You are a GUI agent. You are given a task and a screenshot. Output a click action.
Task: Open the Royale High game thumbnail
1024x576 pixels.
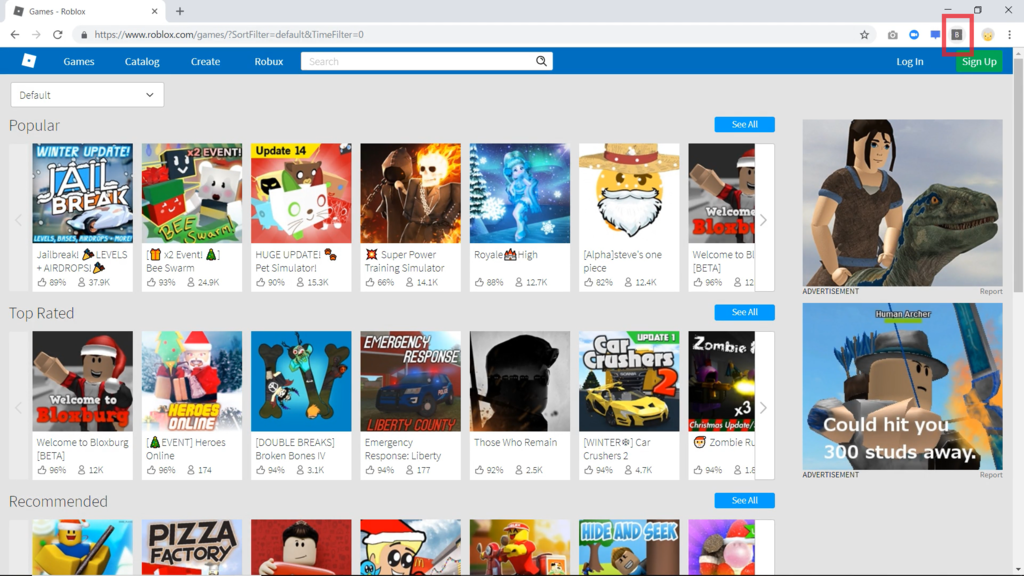click(520, 193)
